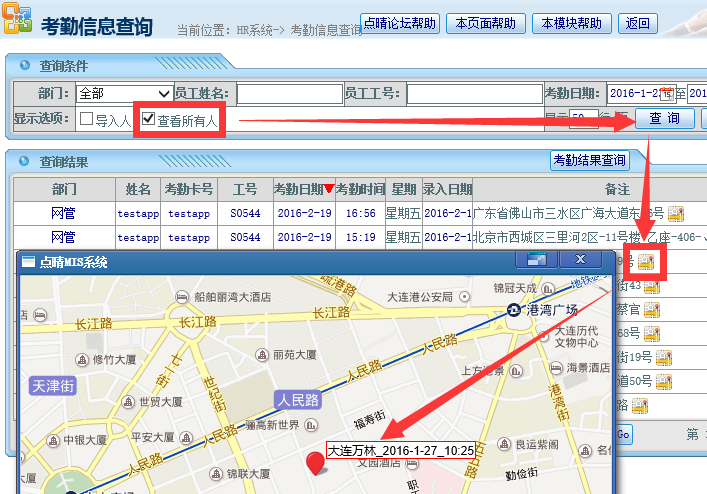Viewport: 707px width, 494px height.
Task: Click the 良运紫阁 building icon
Action: pyautogui.click(x=504, y=444)
